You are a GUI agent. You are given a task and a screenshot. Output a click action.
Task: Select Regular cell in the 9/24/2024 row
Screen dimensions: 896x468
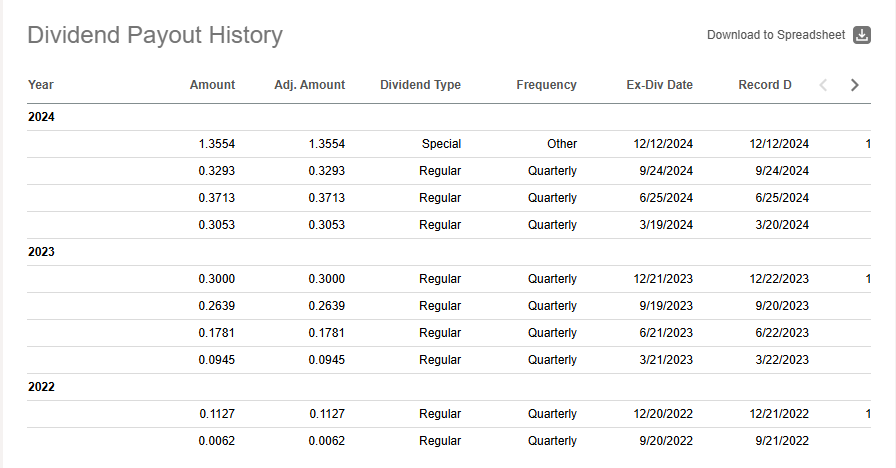(x=440, y=171)
